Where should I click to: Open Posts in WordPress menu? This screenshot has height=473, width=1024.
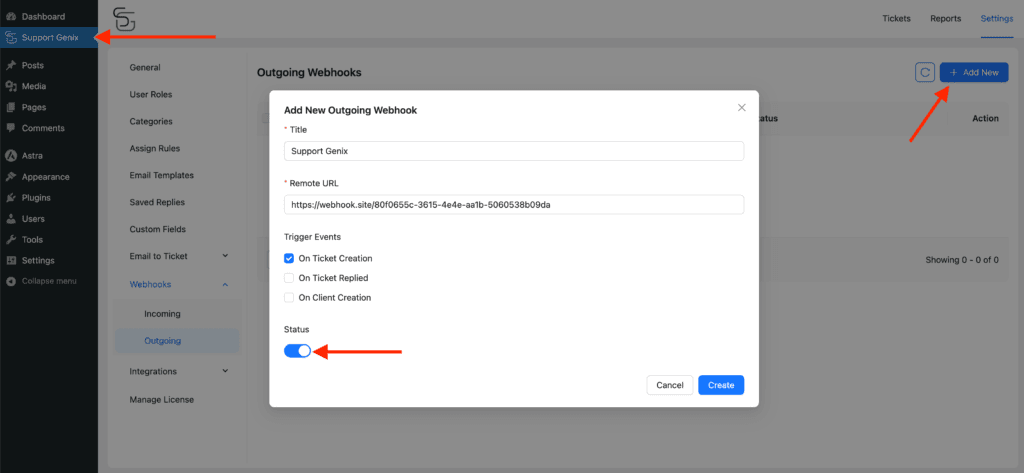(x=33, y=65)
